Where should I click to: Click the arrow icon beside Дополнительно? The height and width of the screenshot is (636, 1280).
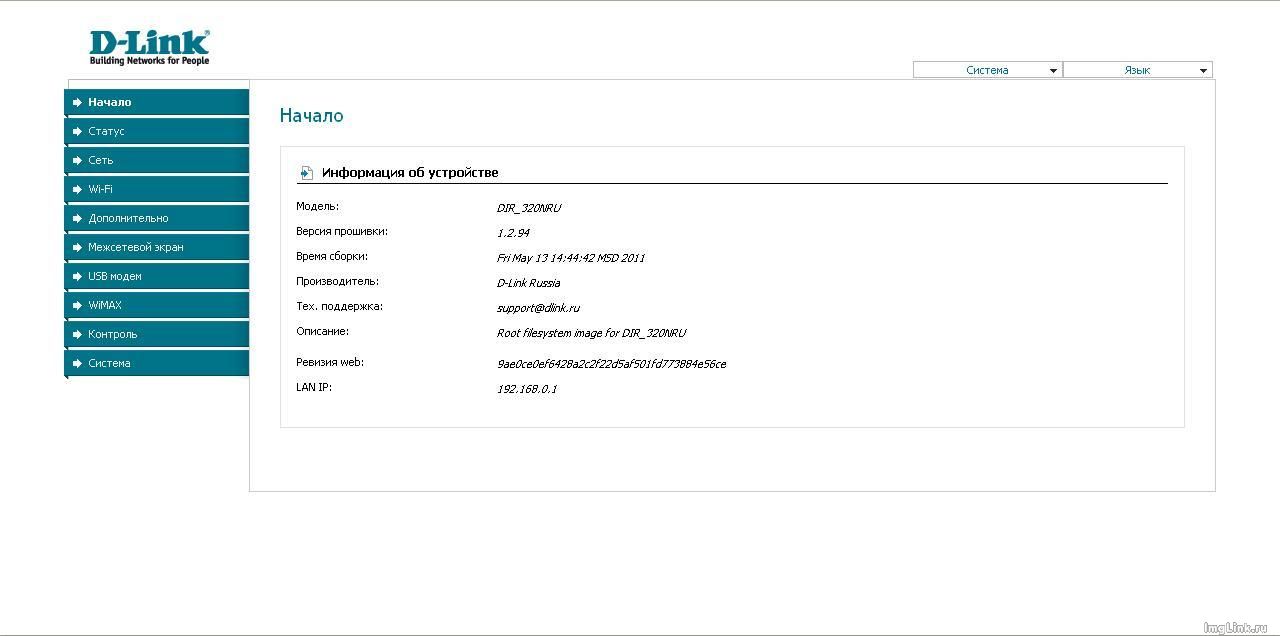77,218
